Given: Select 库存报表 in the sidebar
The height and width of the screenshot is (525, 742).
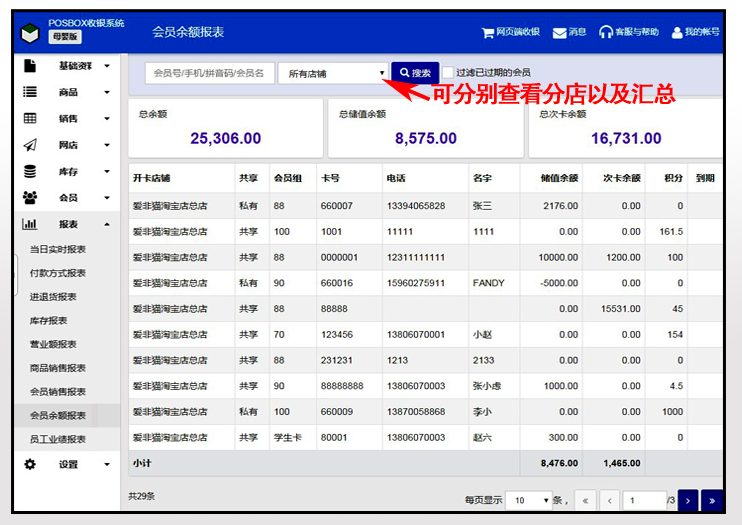Looking at the screenshot, I should coord(49,320).
